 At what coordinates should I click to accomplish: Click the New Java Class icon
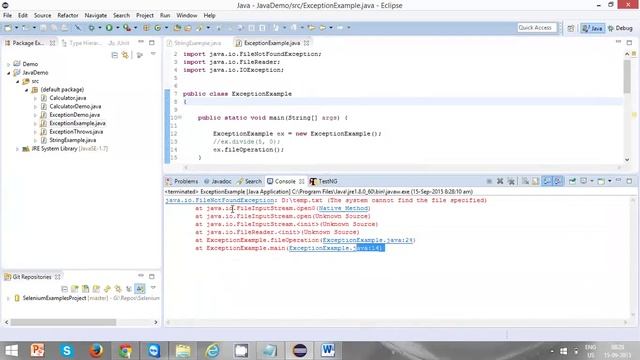tap(158, 28)
